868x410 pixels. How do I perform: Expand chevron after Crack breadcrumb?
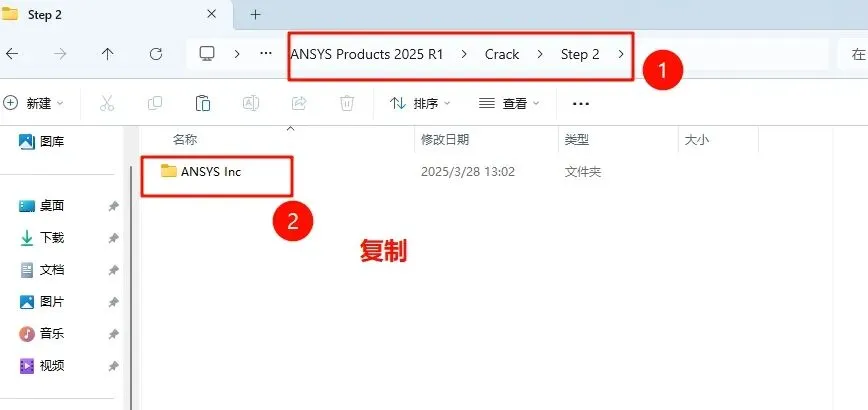pyautogui.click(x=539, y=54)
